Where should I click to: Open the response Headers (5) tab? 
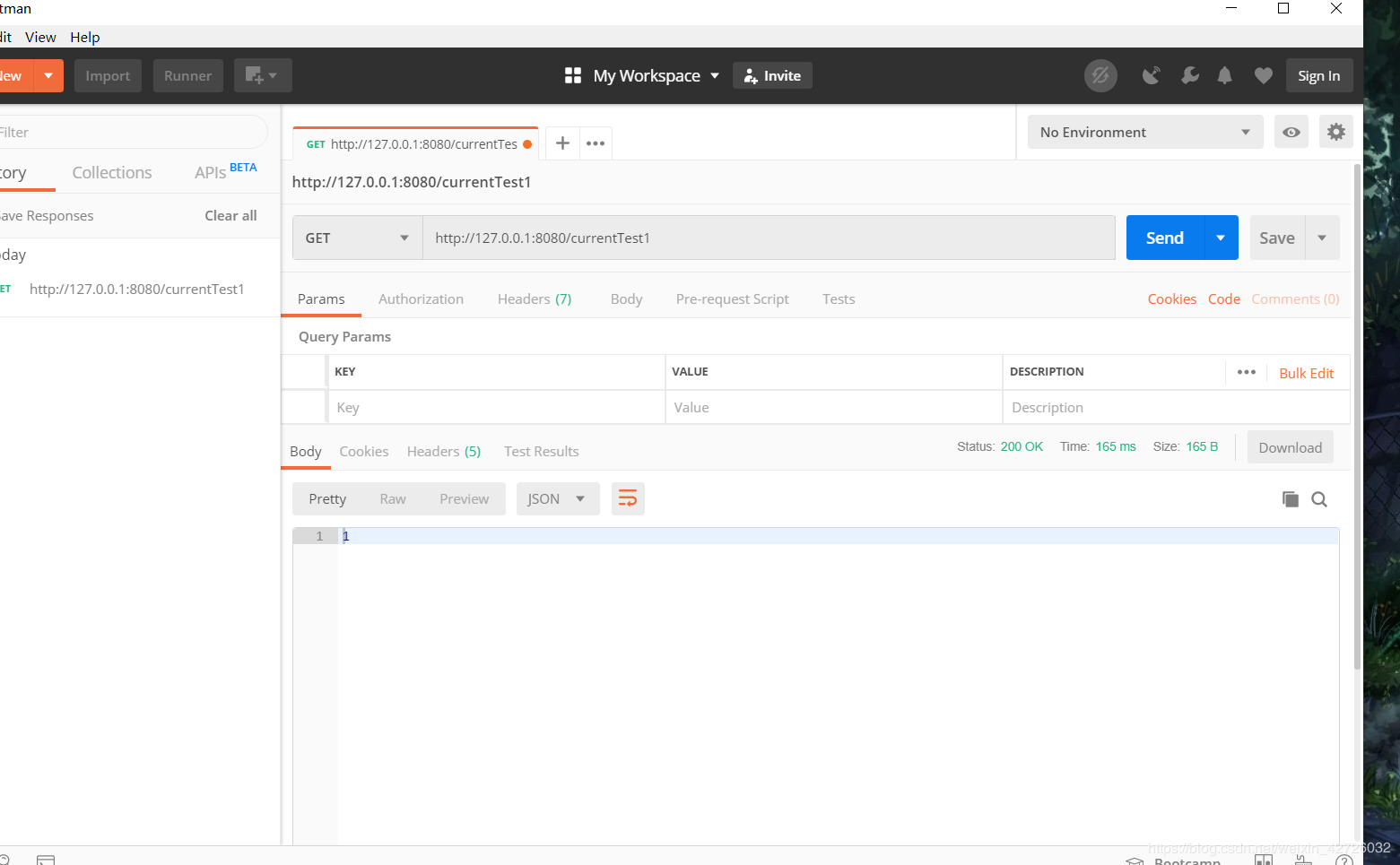coord(444,451)
